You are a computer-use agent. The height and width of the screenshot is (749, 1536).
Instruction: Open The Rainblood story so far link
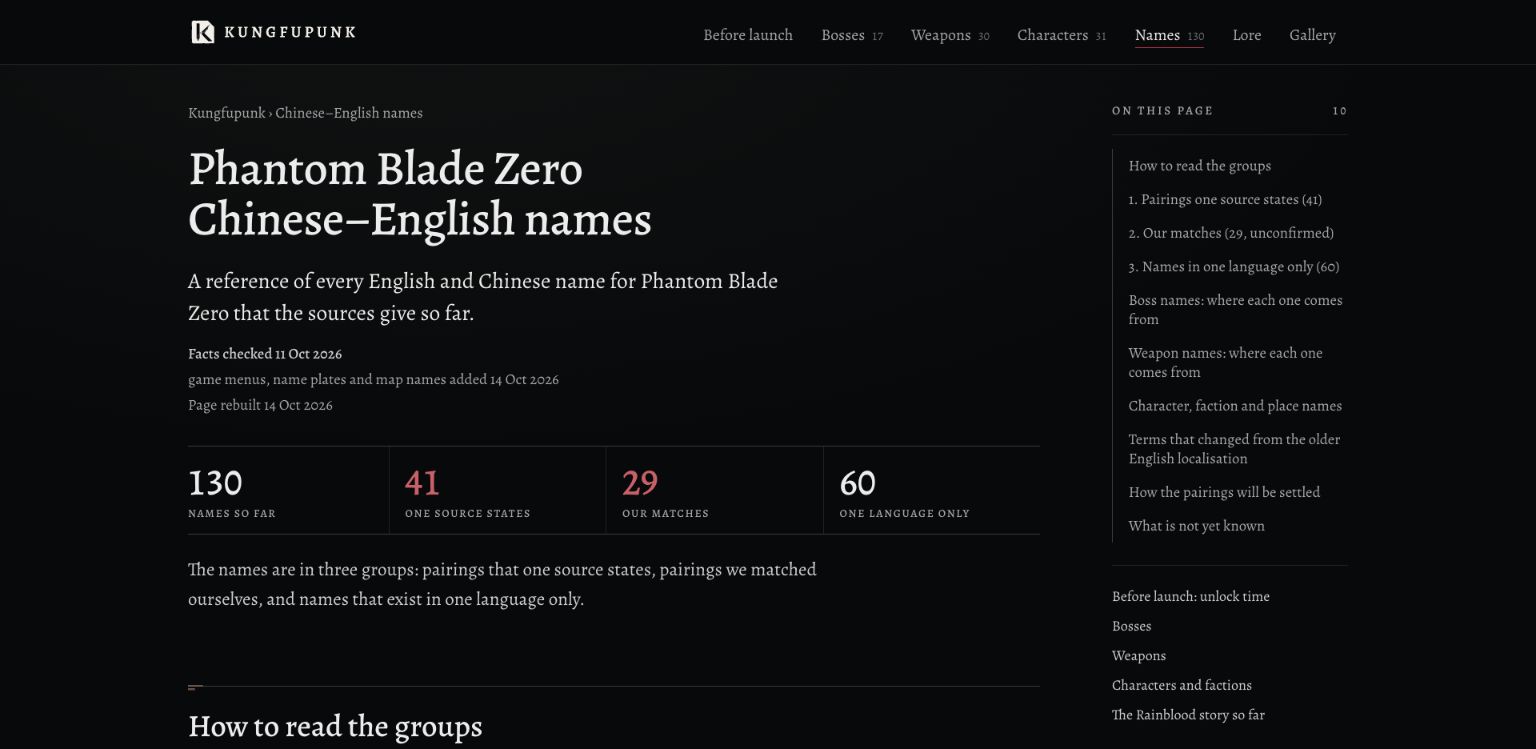tap(1188, 715)
